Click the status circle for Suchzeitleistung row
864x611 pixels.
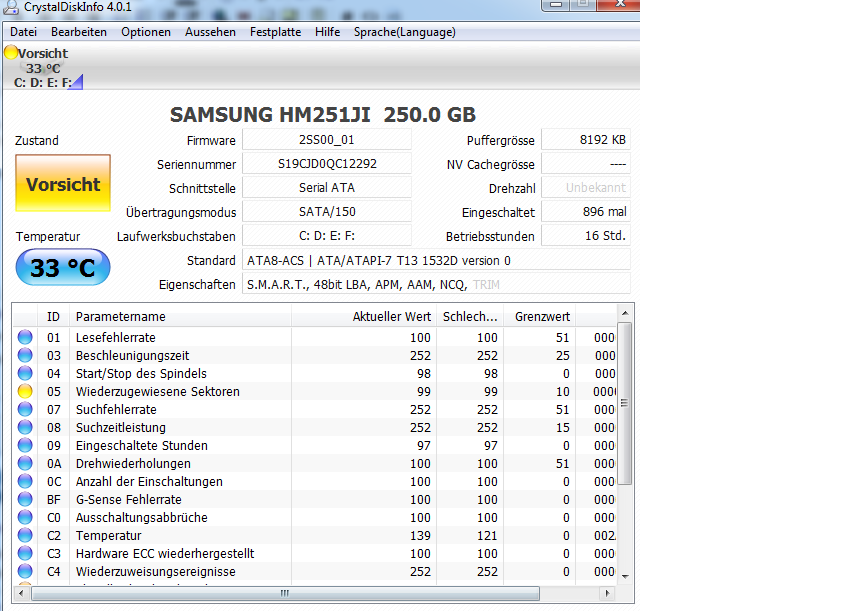(25, 427)
